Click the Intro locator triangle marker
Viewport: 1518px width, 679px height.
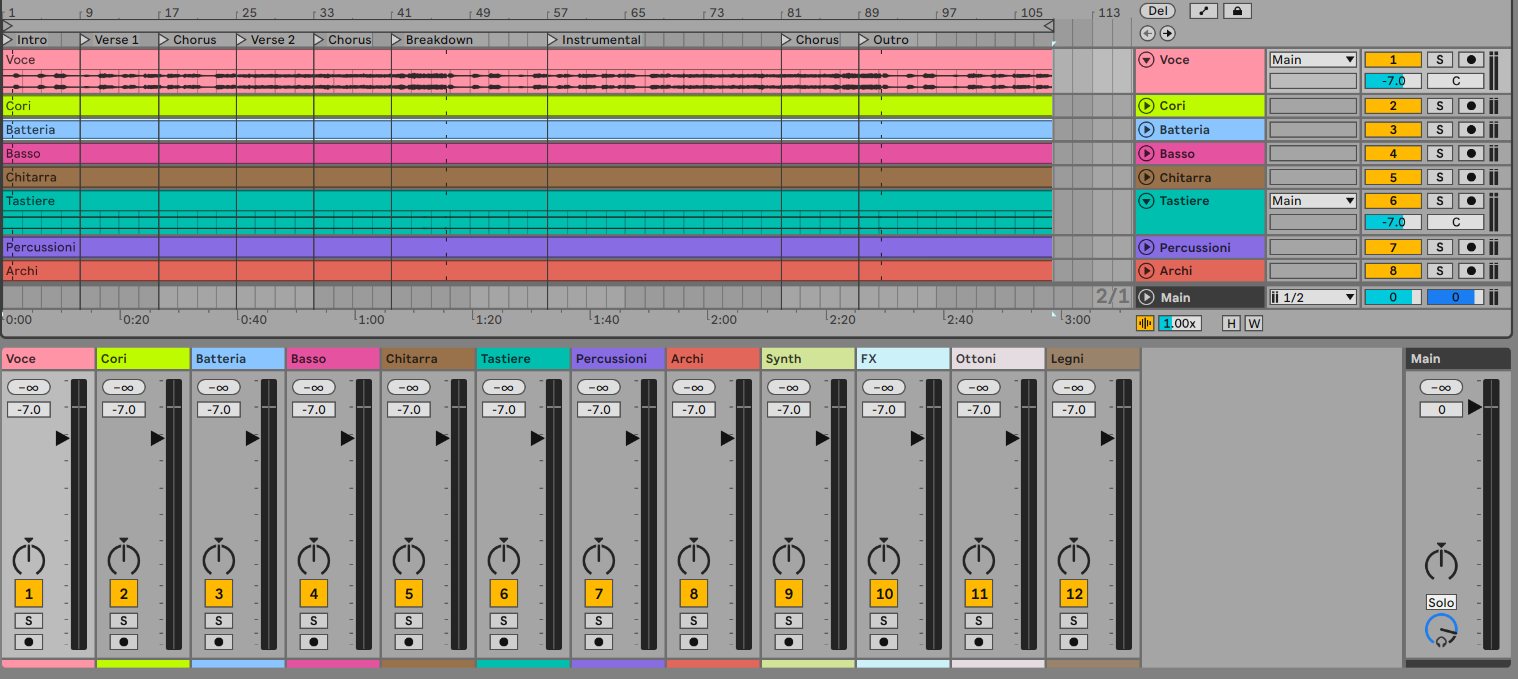(x=8, y=40)
